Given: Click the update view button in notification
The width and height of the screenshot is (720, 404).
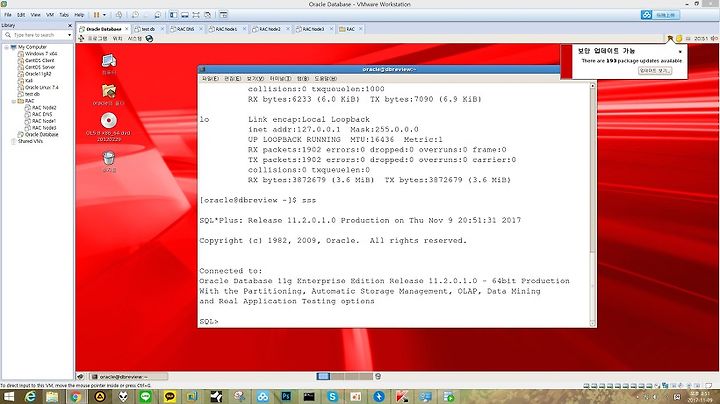Looking at the screenshot, I should tap(655, 71).
